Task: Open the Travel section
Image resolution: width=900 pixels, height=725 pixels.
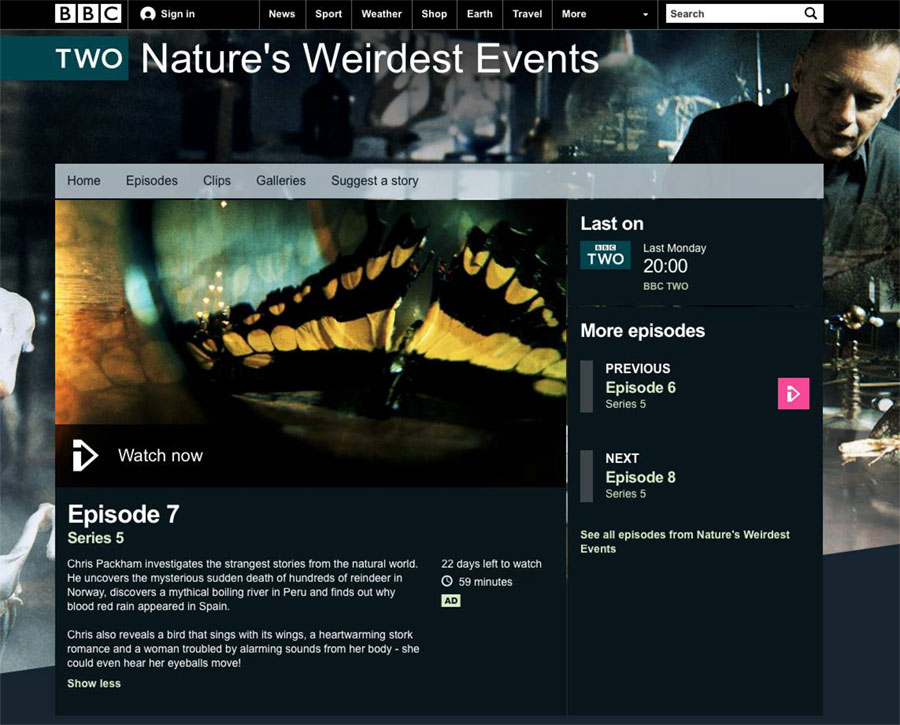Action: (527, 14)
